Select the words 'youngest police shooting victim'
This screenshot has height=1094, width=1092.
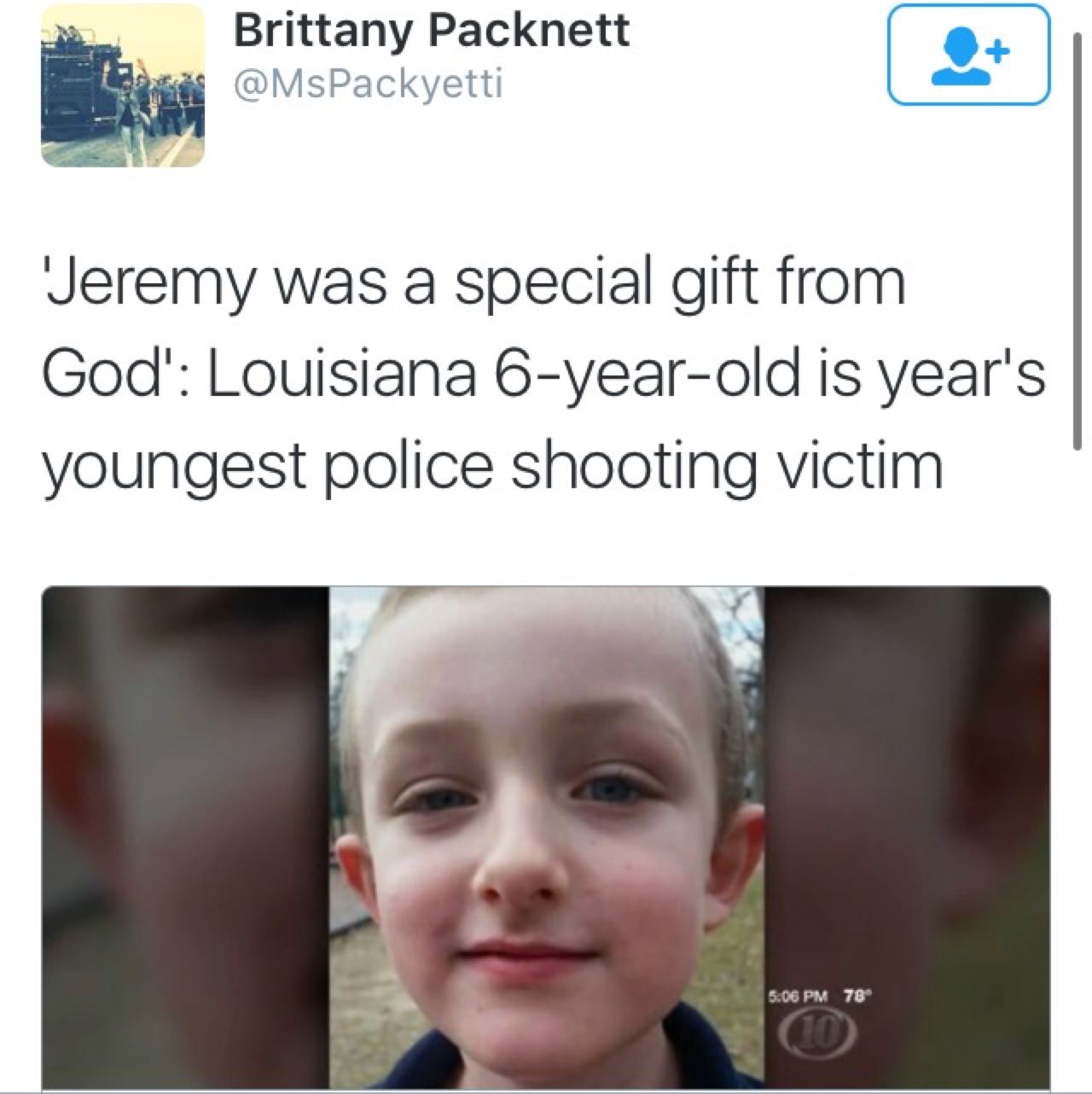[492, 466]
